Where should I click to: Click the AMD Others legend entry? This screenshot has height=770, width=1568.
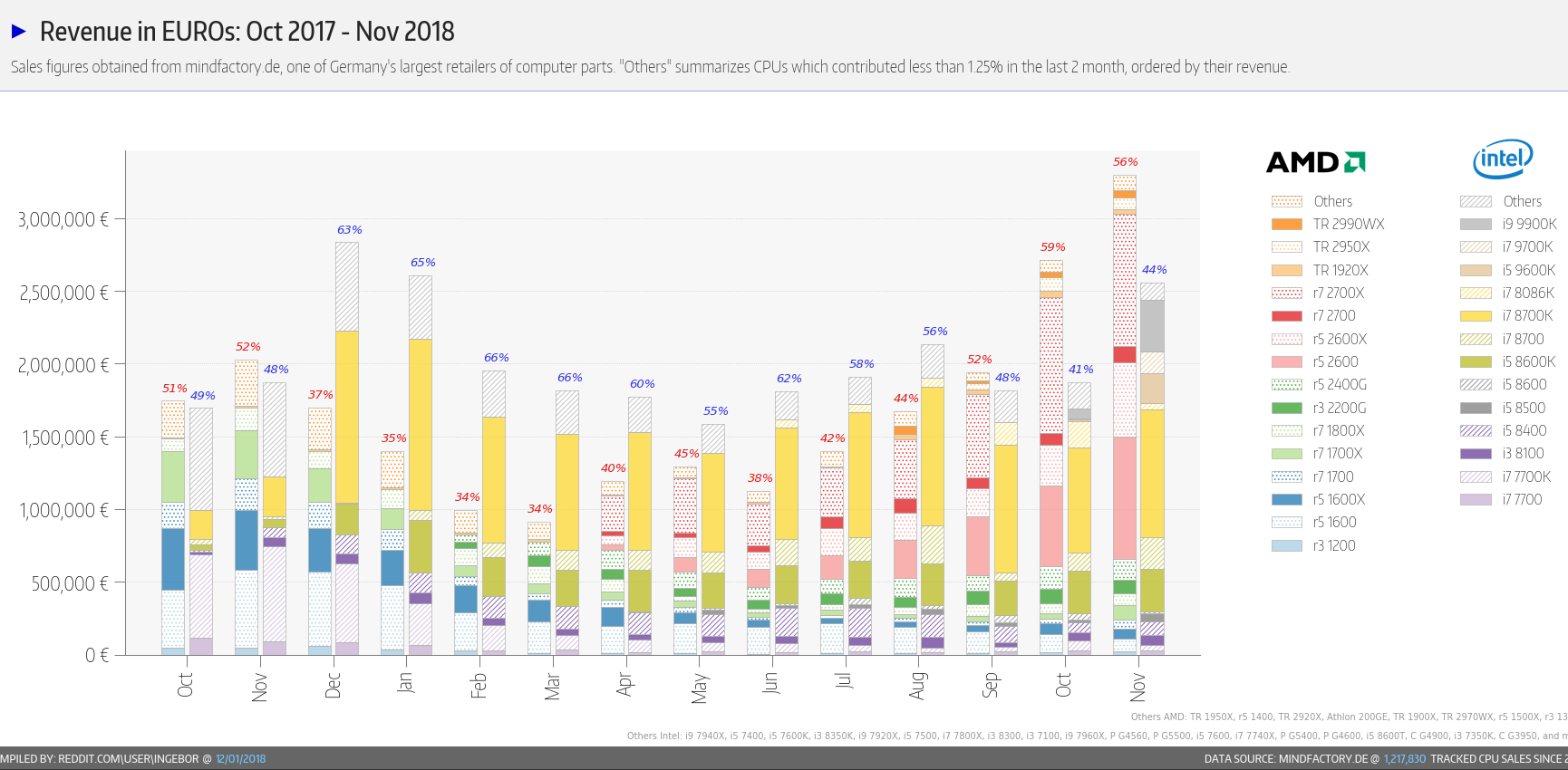coord(1332,202)
